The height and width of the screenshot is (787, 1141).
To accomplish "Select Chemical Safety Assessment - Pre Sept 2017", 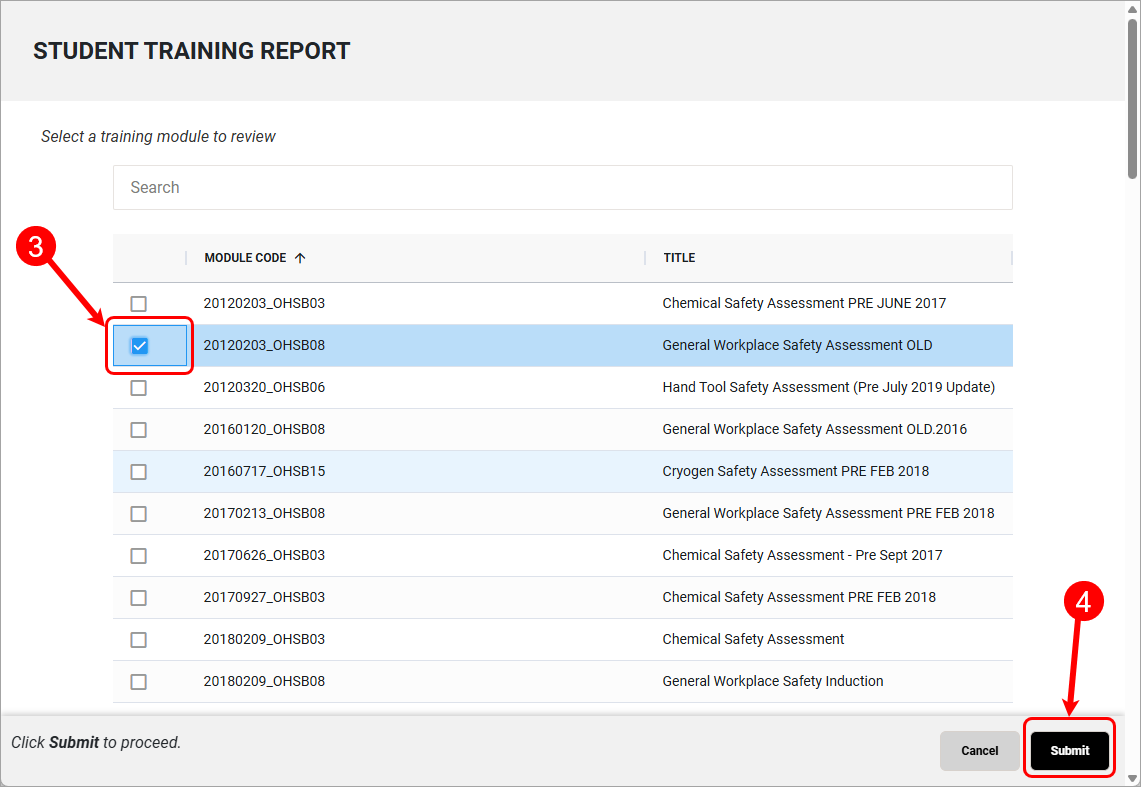I will click(x=802, y=556).
